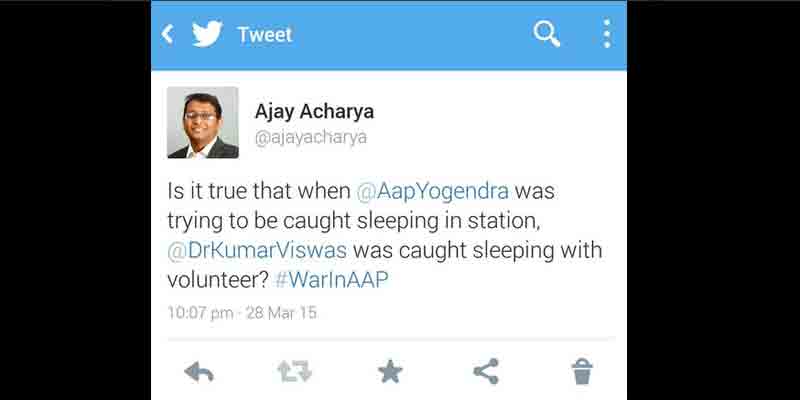The width and height of the screenshot is (800, 400).
Task: Tap the Tweet header title
Action: tap(265, 35)
